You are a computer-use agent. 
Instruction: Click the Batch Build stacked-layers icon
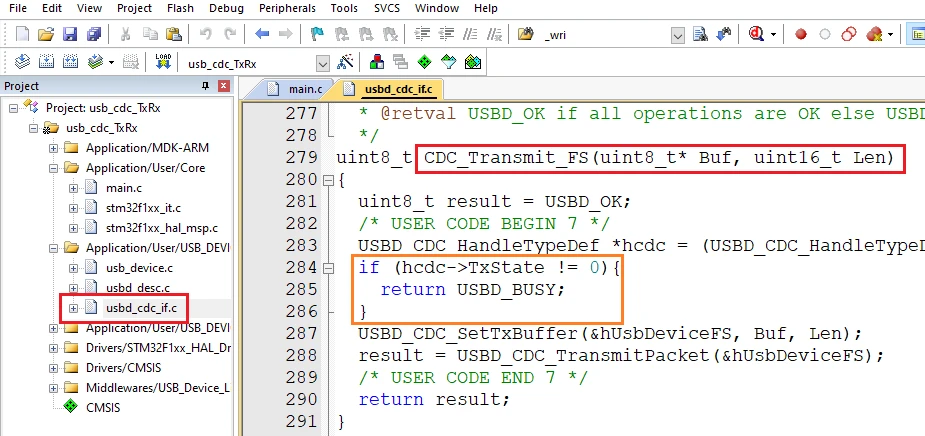coord(96,62)
